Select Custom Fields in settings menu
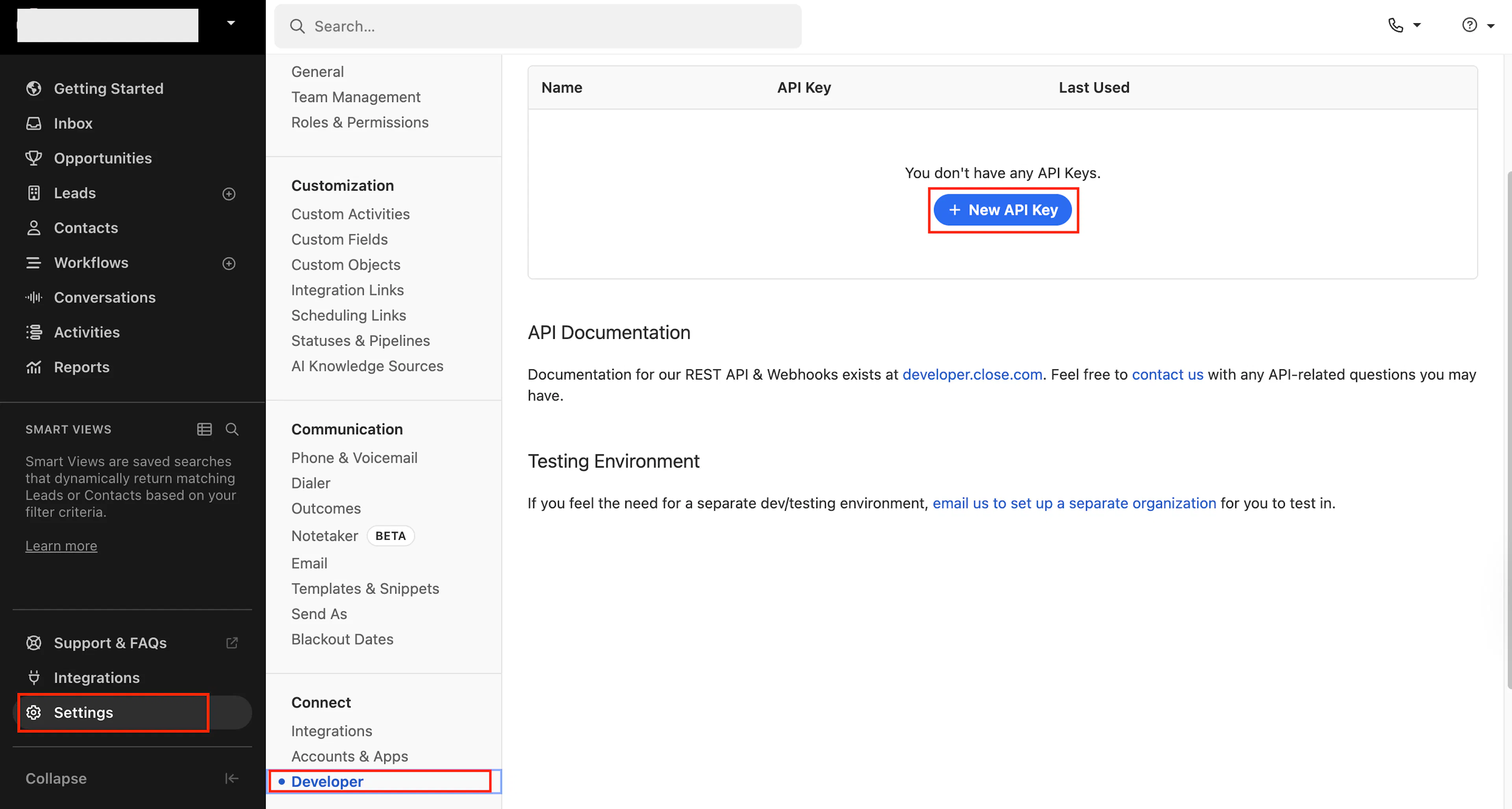This screenshot has height=809, width=1512. coord(339,239)
